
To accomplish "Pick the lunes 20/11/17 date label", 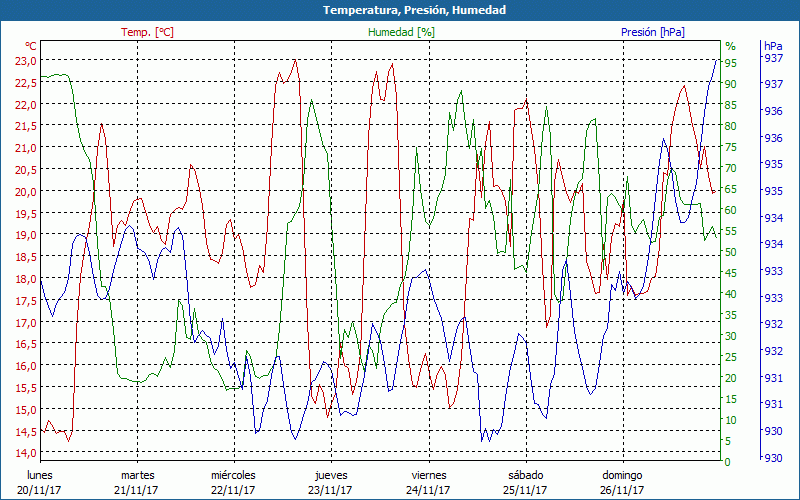I will pos(40,482).
